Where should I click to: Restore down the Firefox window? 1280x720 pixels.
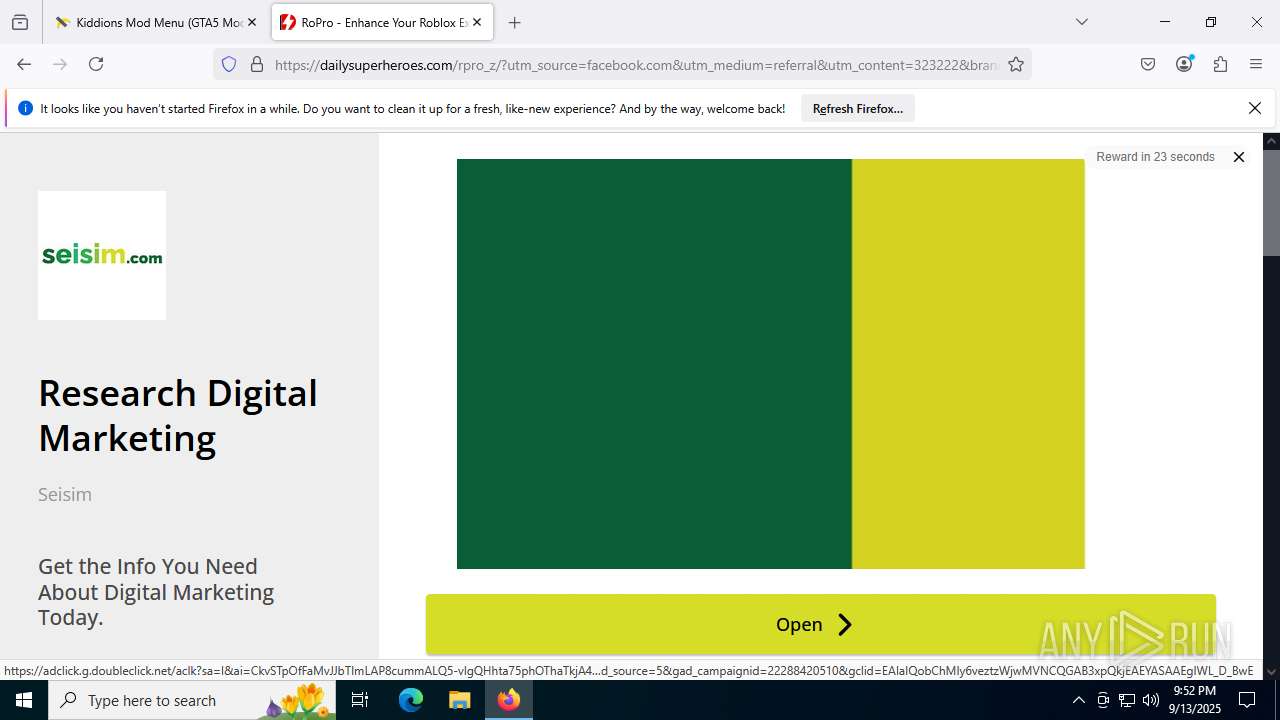tap(1211, 22)
